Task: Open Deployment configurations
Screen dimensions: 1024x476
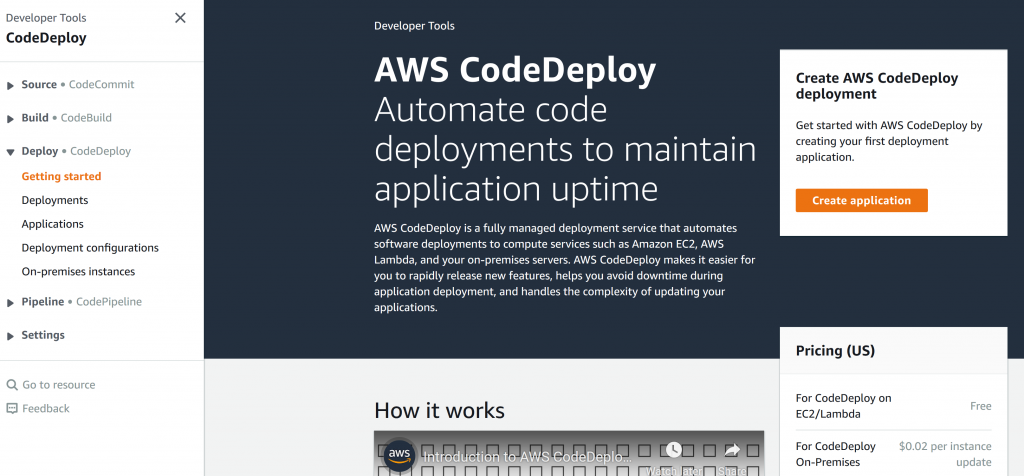Action: click(90, 248)
